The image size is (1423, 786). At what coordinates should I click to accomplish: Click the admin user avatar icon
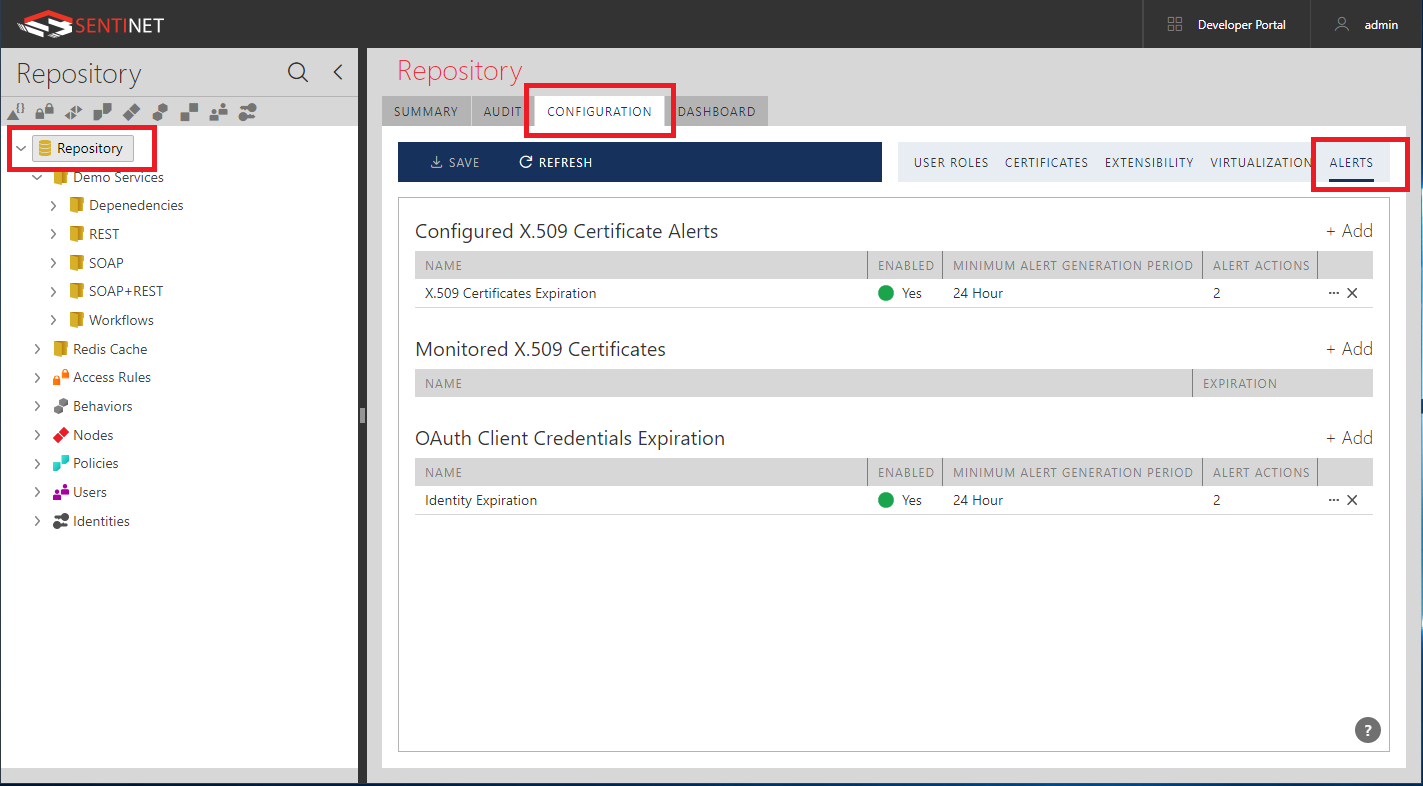pos(1342,24)
